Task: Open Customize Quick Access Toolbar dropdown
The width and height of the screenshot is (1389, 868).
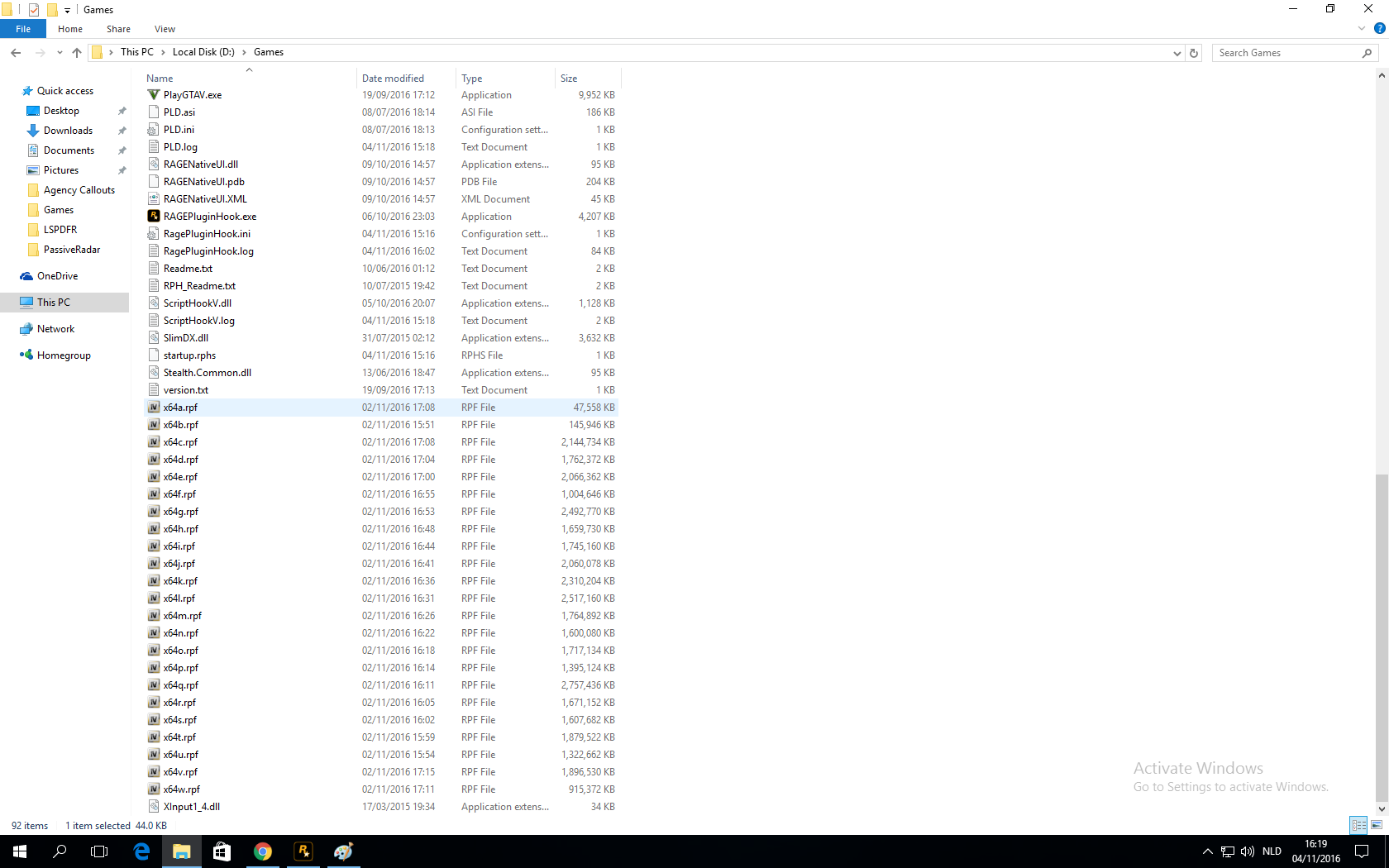Action: point(68,11)
